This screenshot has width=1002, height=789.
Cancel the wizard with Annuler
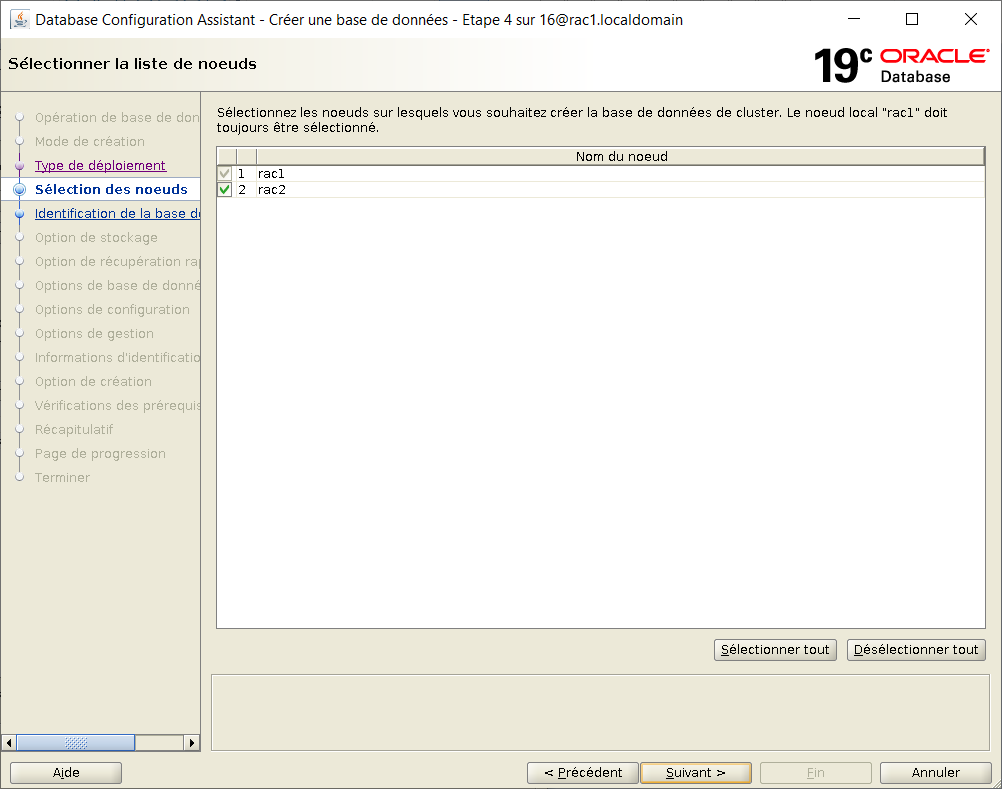(936, 772)
